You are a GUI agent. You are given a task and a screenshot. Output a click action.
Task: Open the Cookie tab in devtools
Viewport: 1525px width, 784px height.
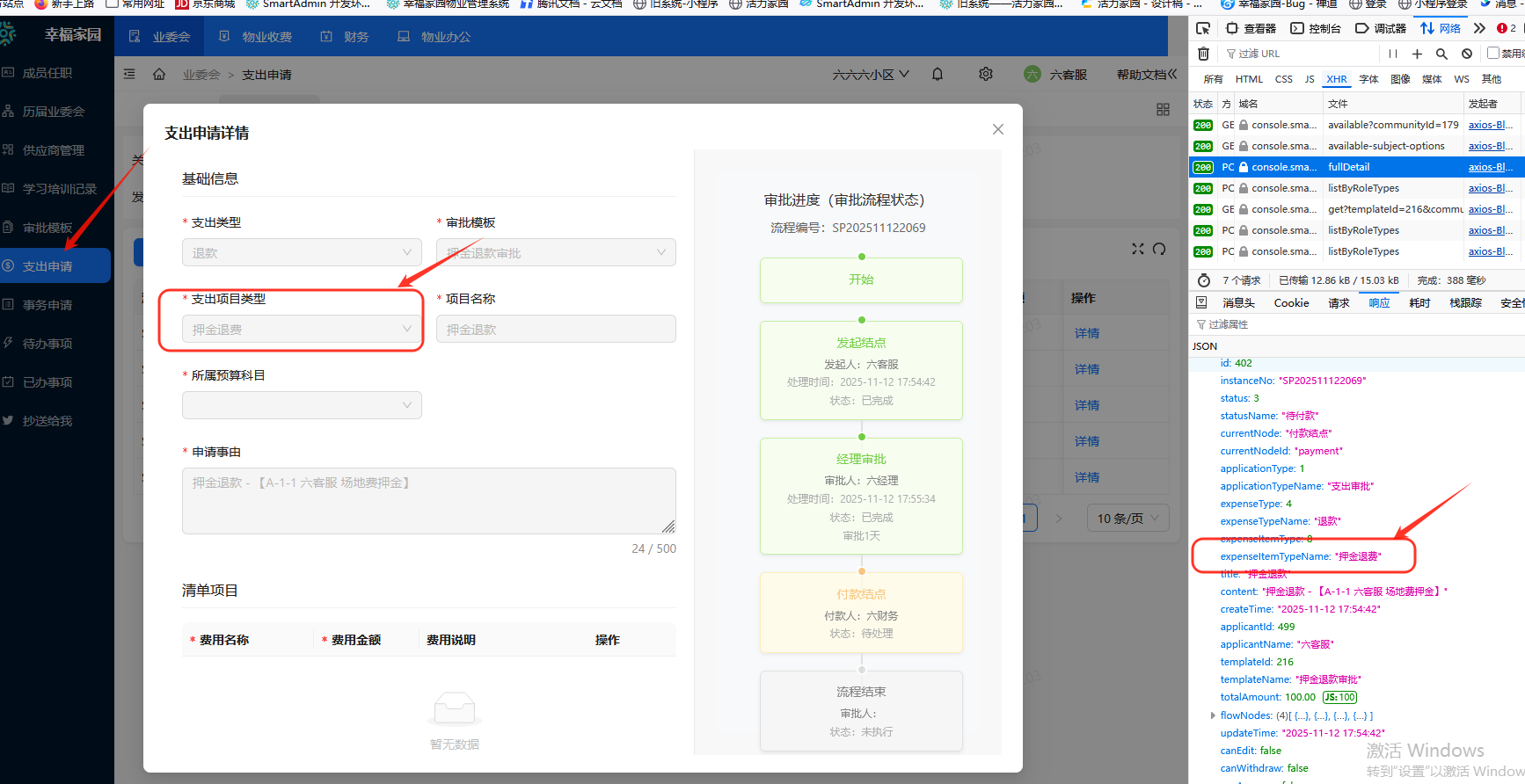pos(1291,303)
